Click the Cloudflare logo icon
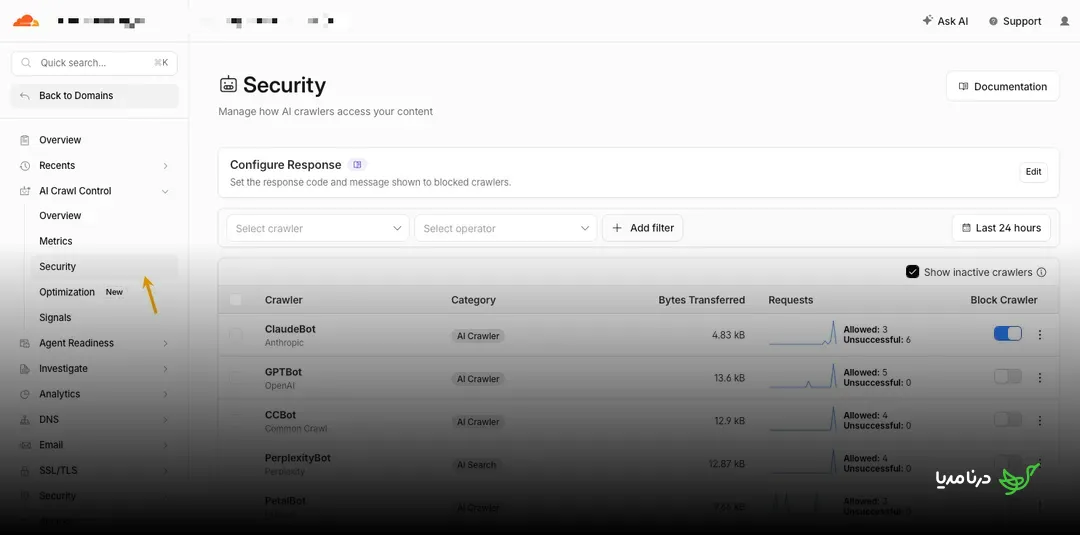The width and height of the screenshot is (1080, 535). (25, 21)
